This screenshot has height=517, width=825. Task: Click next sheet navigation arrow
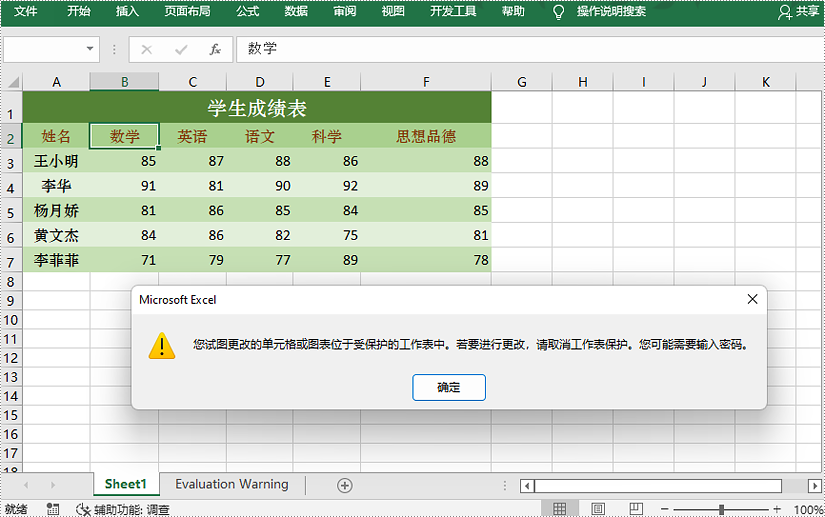53,485
